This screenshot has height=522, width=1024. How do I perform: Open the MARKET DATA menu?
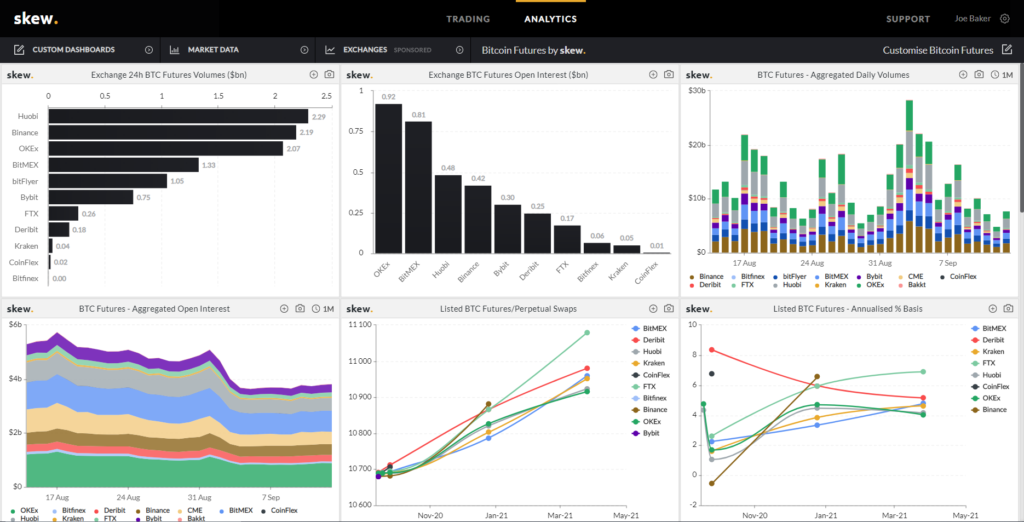pos(213,50)
